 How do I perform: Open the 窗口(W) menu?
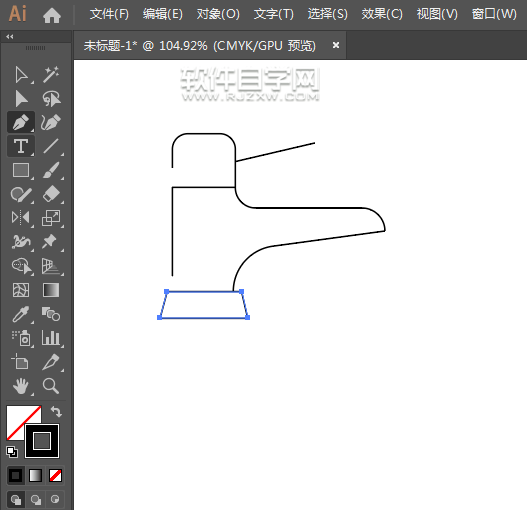[494, 14]
